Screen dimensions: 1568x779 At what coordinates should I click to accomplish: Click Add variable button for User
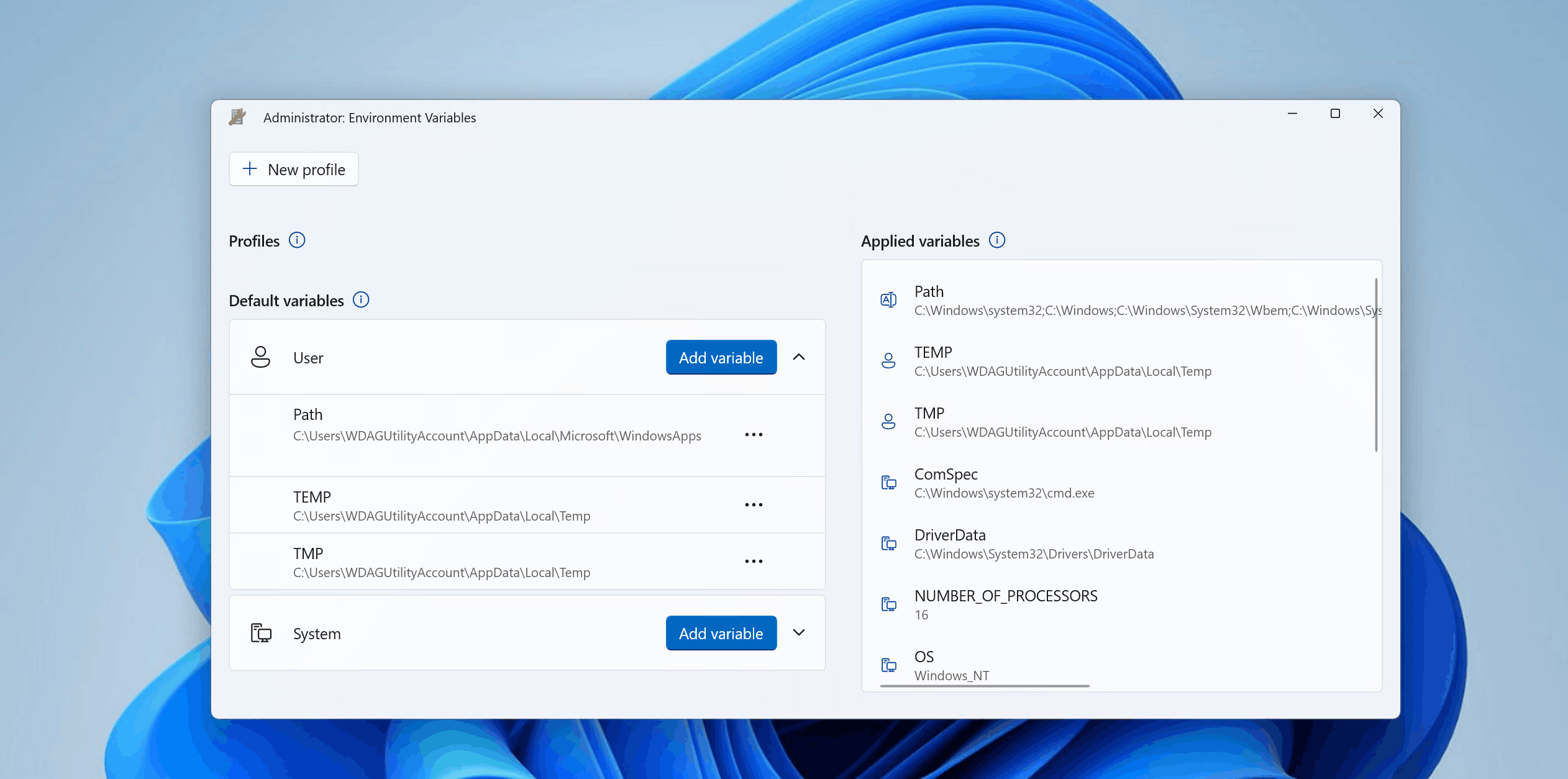coord(720,357)
